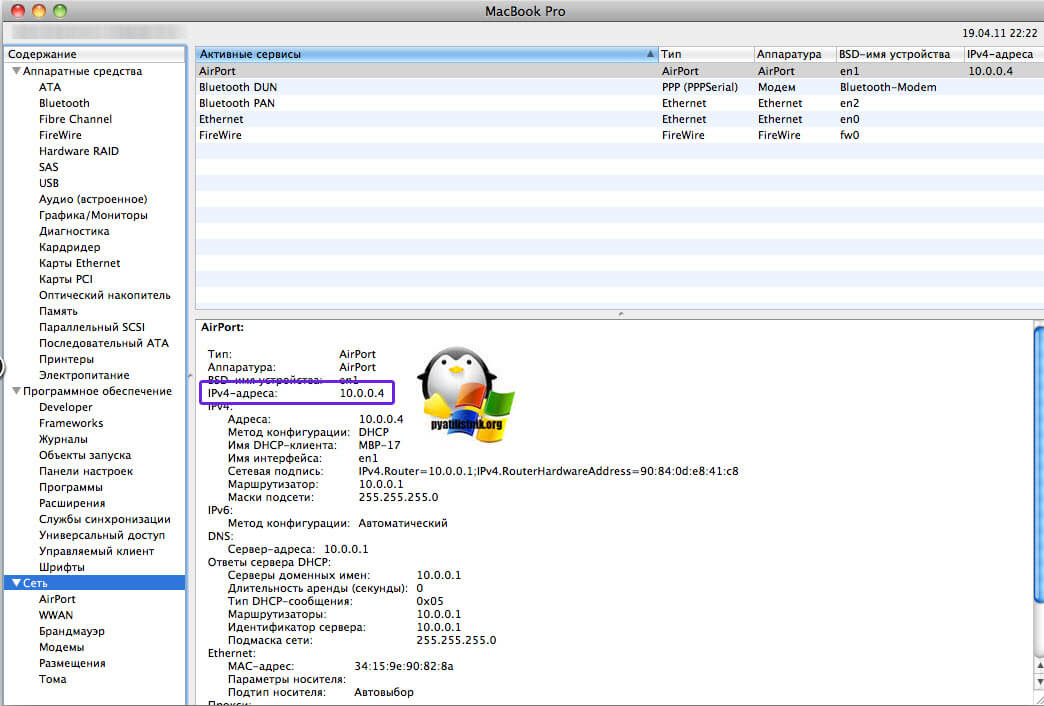
Task: Click the green zoom window button
Action: 60,11
